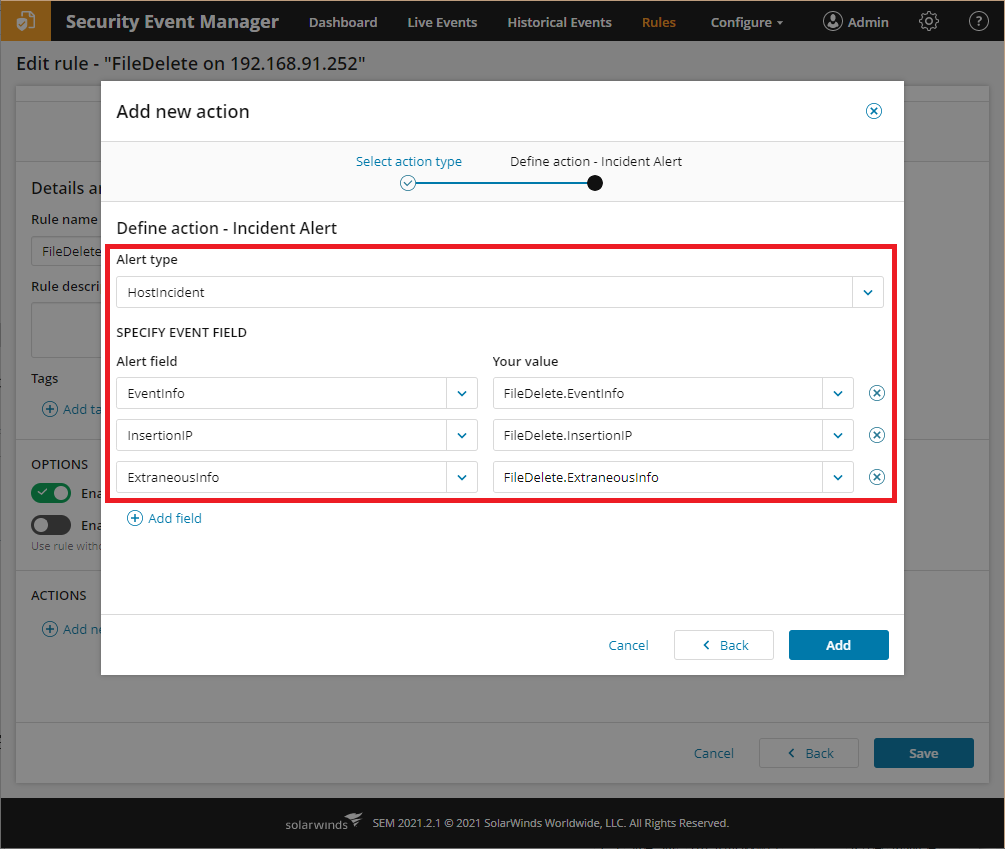Image resolution: width=1005 pixels, height=849 pixels.
Task: Click the FileDelete rule name input
Action: click(67, 251)
